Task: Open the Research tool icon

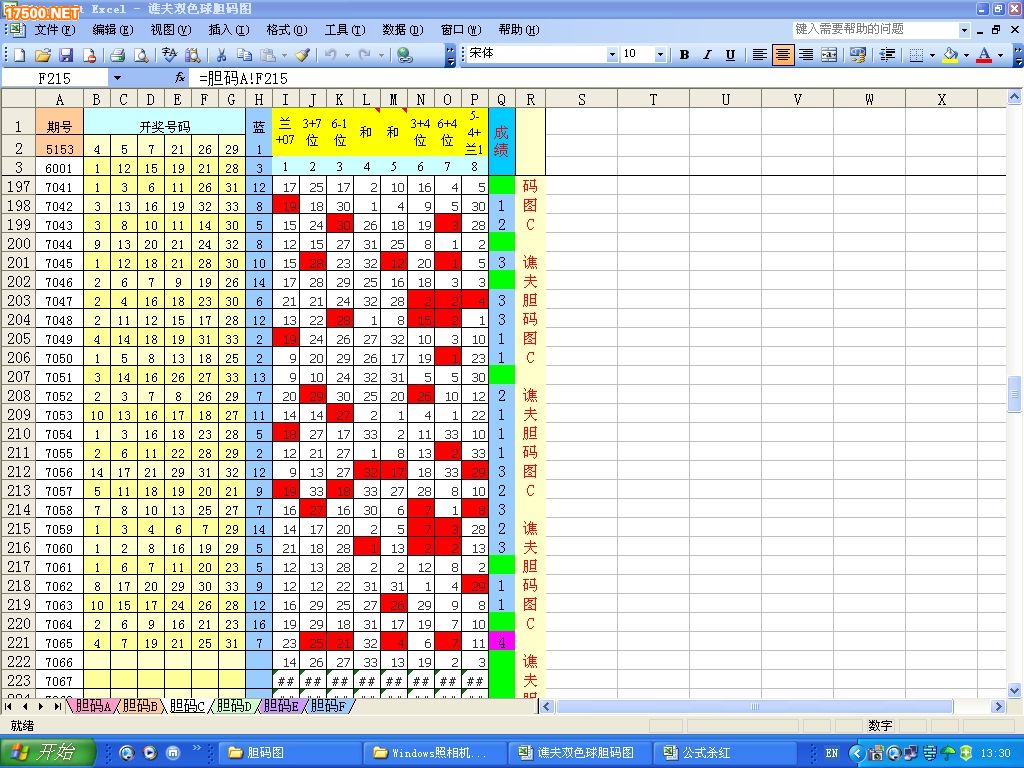Action: (x=193, y=55)
